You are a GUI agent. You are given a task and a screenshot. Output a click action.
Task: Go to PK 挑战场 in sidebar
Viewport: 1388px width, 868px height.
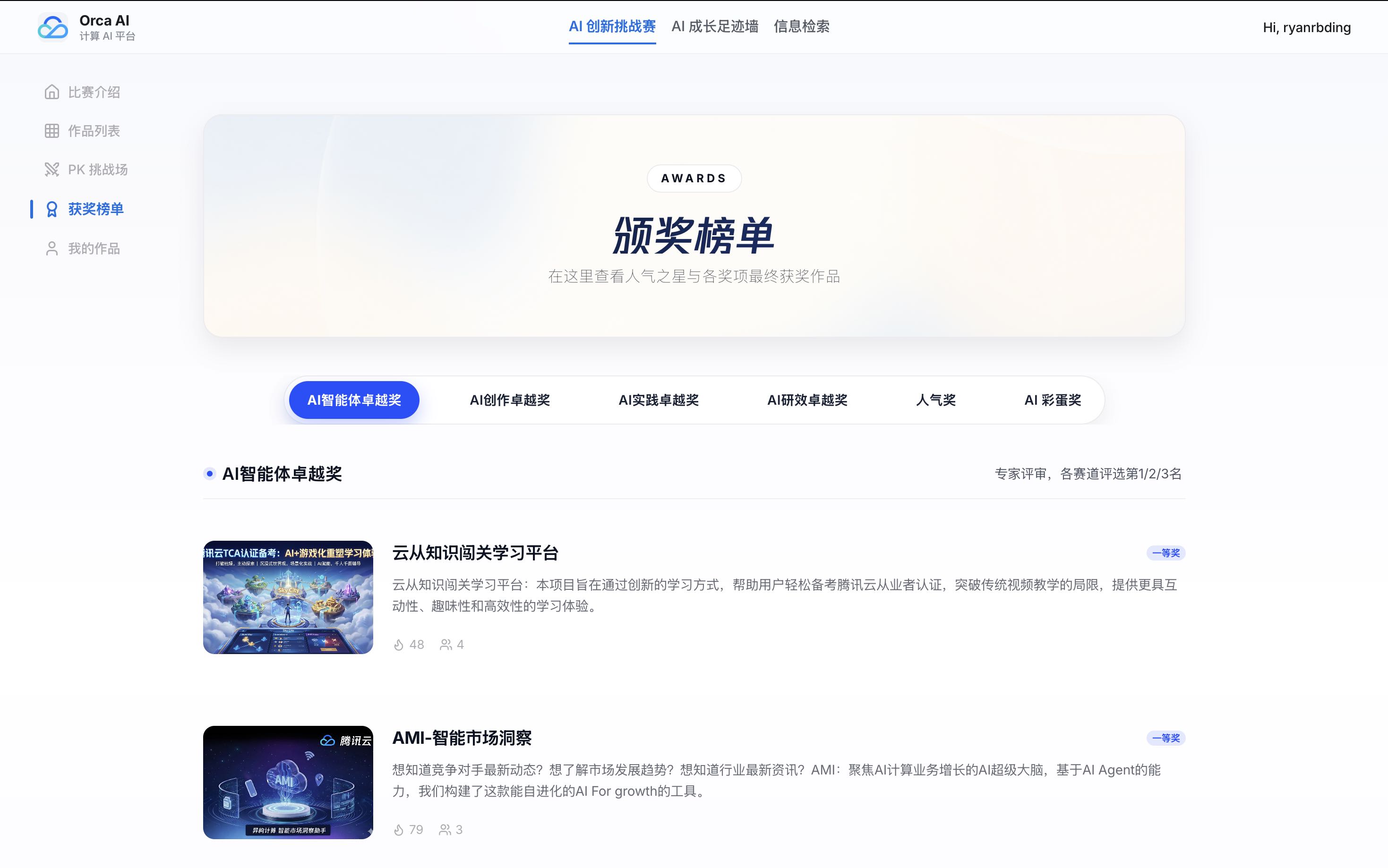tap(98, 170)
